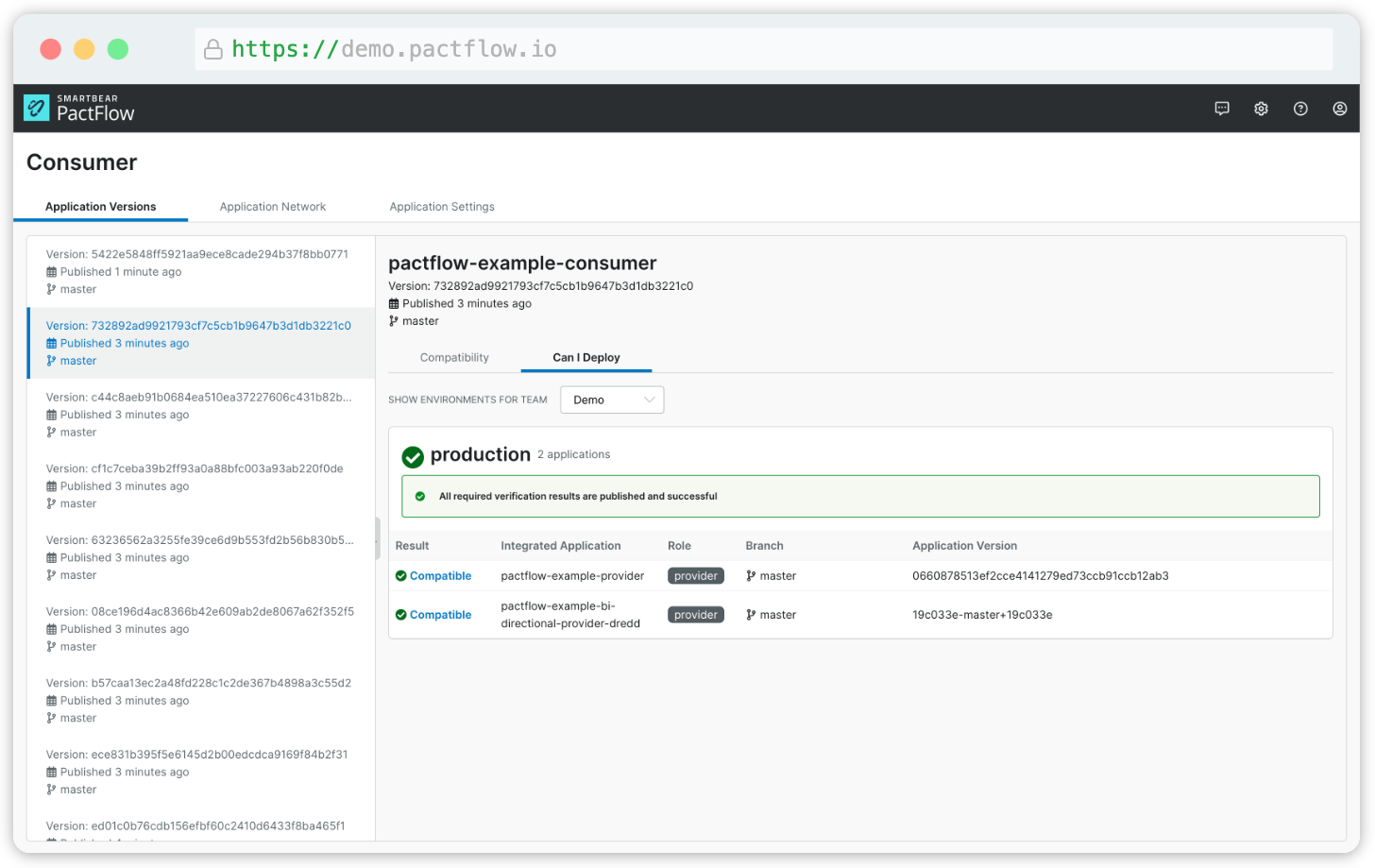Click branch icon of version 5422e5848ff entry

tap(51, 290)
